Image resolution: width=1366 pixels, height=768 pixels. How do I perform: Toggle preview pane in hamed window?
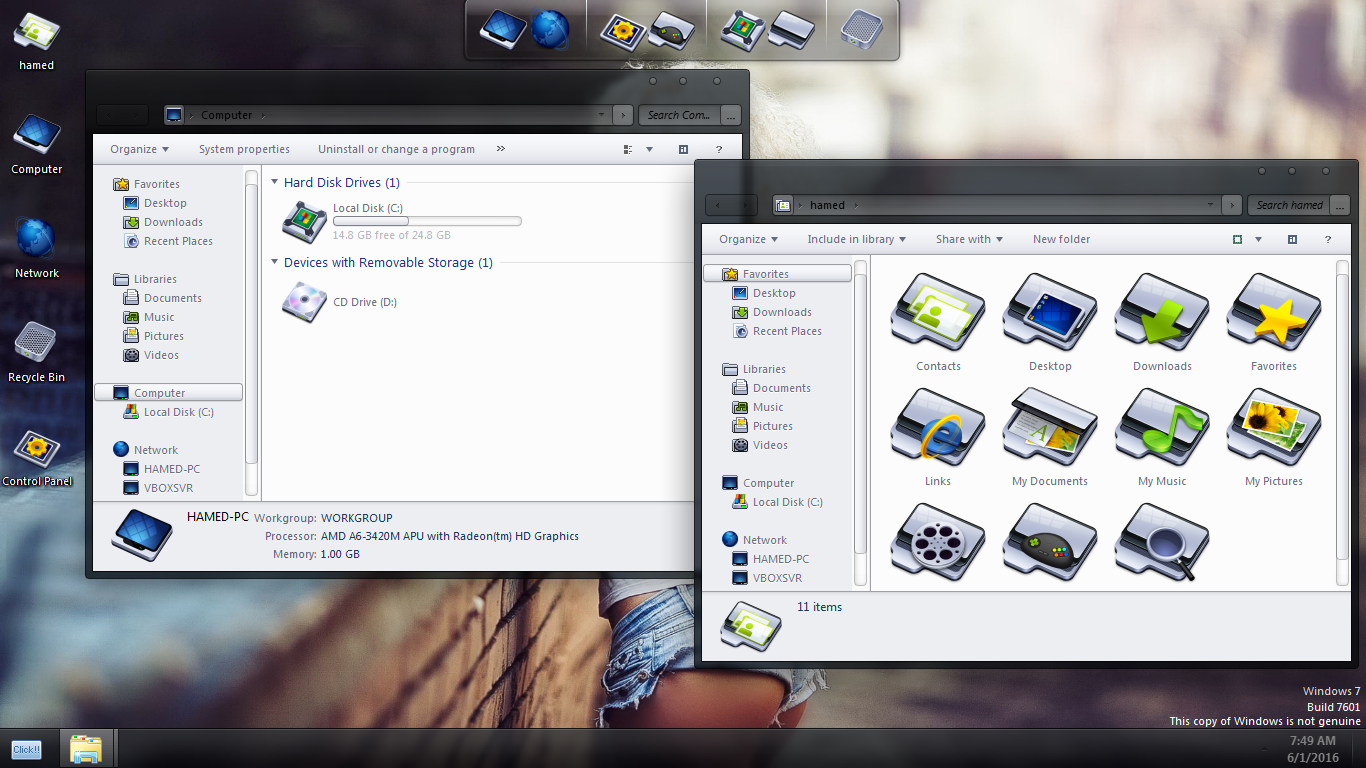(x=1292, y=240)
